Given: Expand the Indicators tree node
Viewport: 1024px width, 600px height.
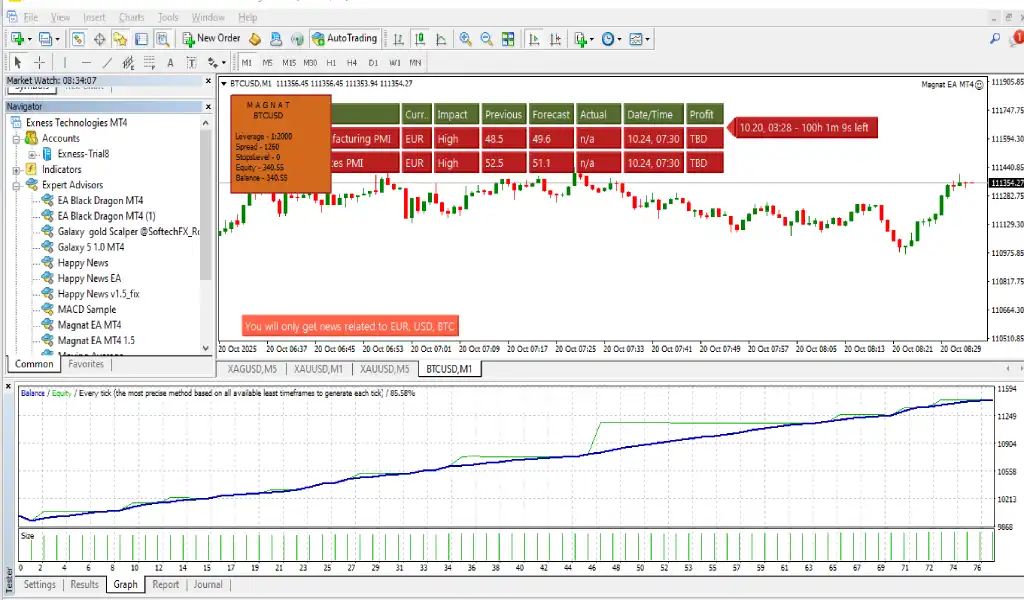Looking at the screenshot, I should click(x=18, y=170).
